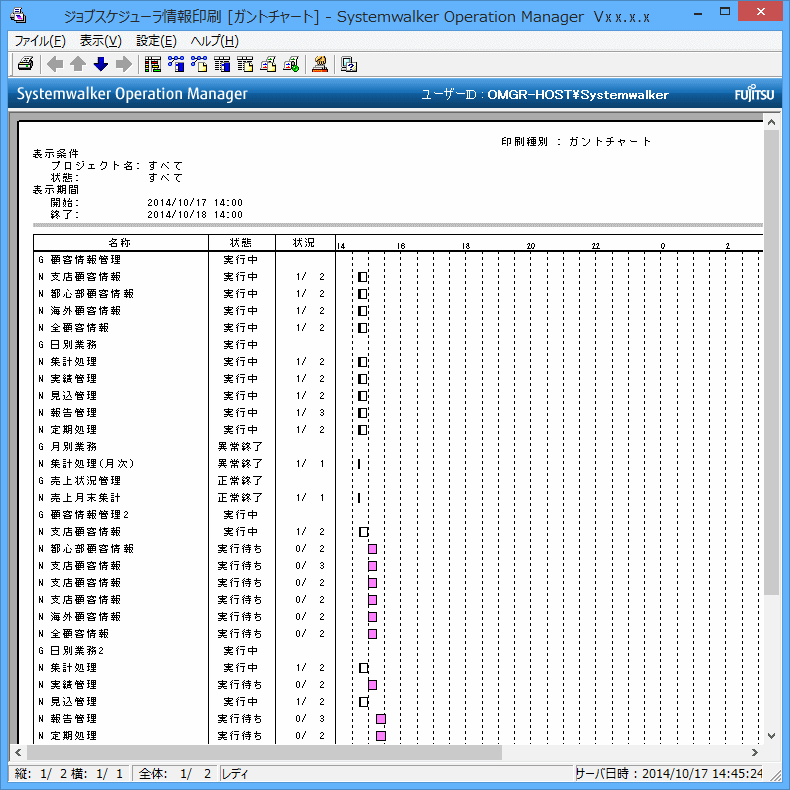Click the vertical scrollbar up arrow
790x790 pixels.
pos(771,122)
